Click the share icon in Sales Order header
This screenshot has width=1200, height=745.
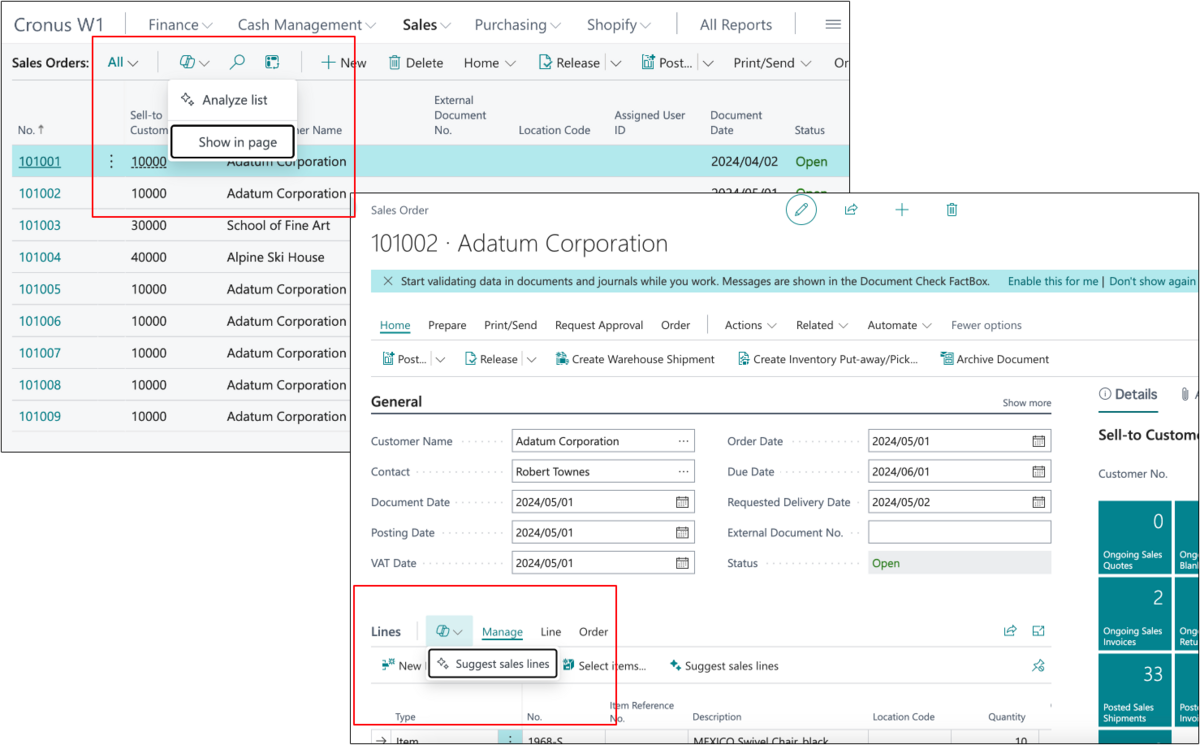[x=851, y=210]
